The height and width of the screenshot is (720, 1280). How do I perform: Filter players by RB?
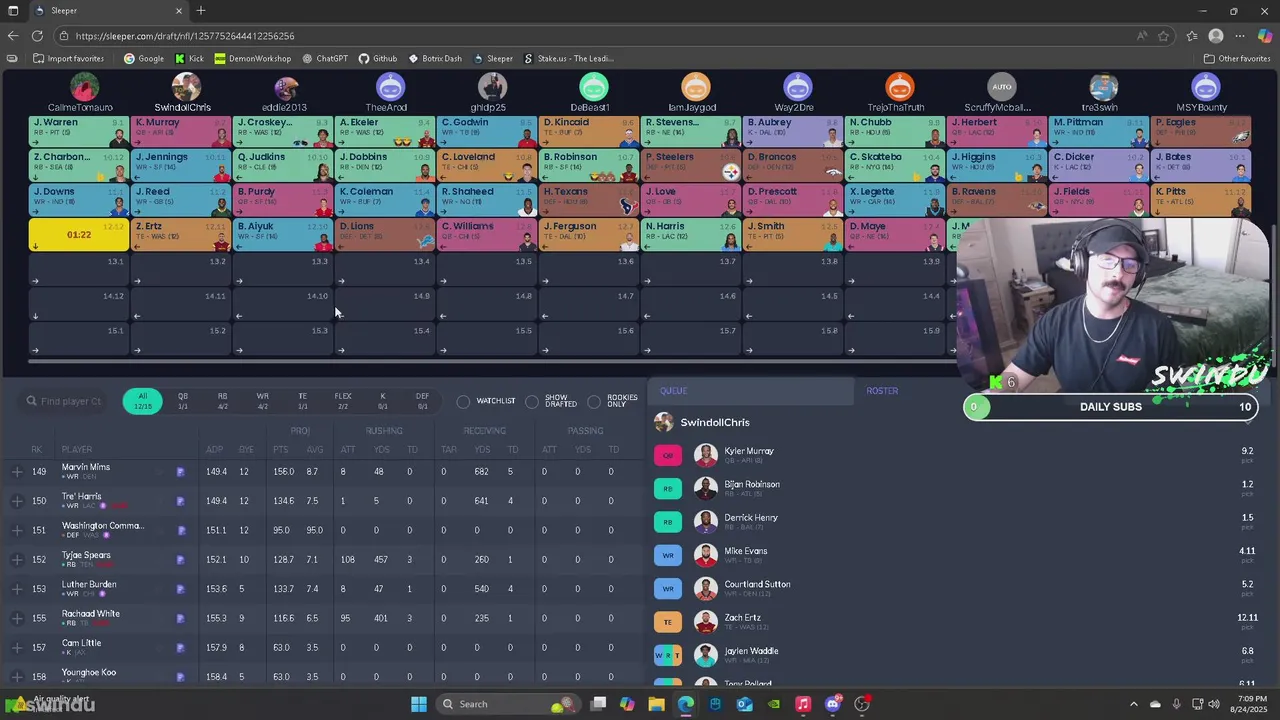tap(223, 401)
